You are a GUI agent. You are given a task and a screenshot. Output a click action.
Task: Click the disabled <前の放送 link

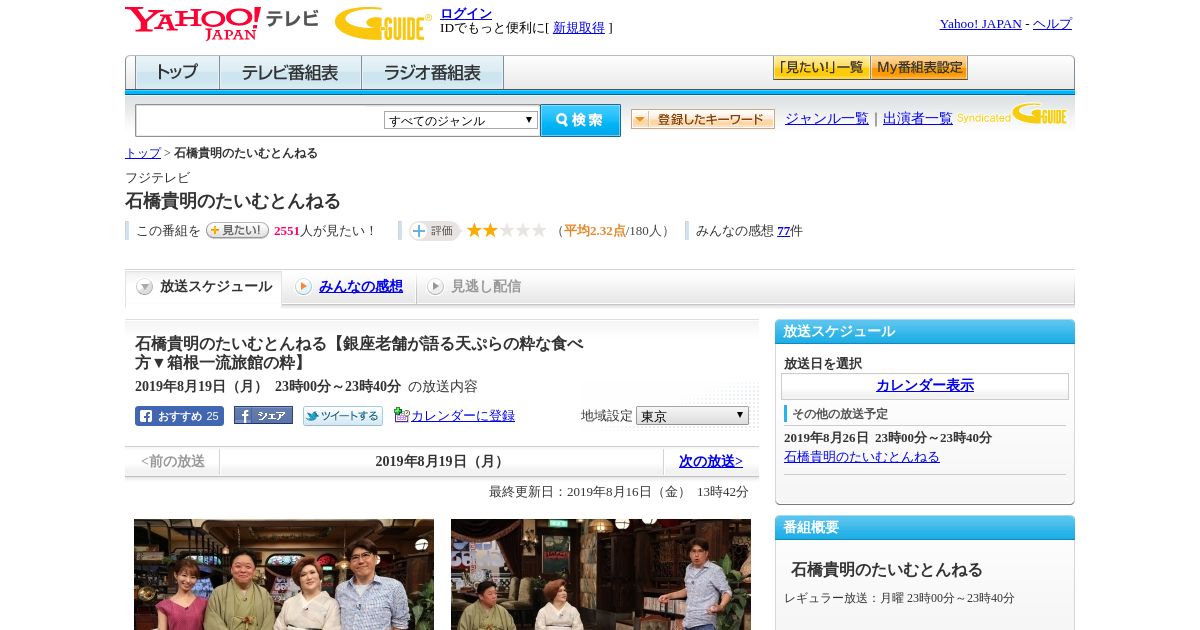pyautogui.click(x=173, y=461)
